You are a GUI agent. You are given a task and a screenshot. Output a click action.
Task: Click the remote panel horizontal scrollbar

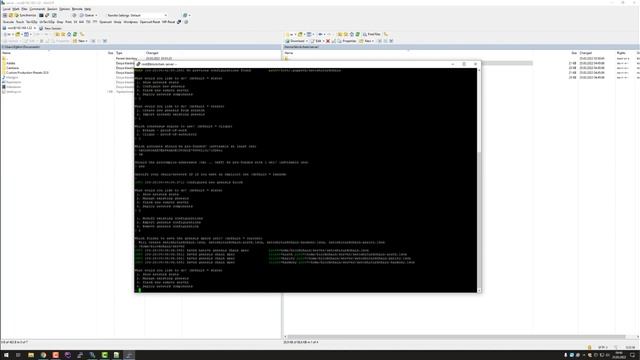pyautogui.click(x=457, y=337)
